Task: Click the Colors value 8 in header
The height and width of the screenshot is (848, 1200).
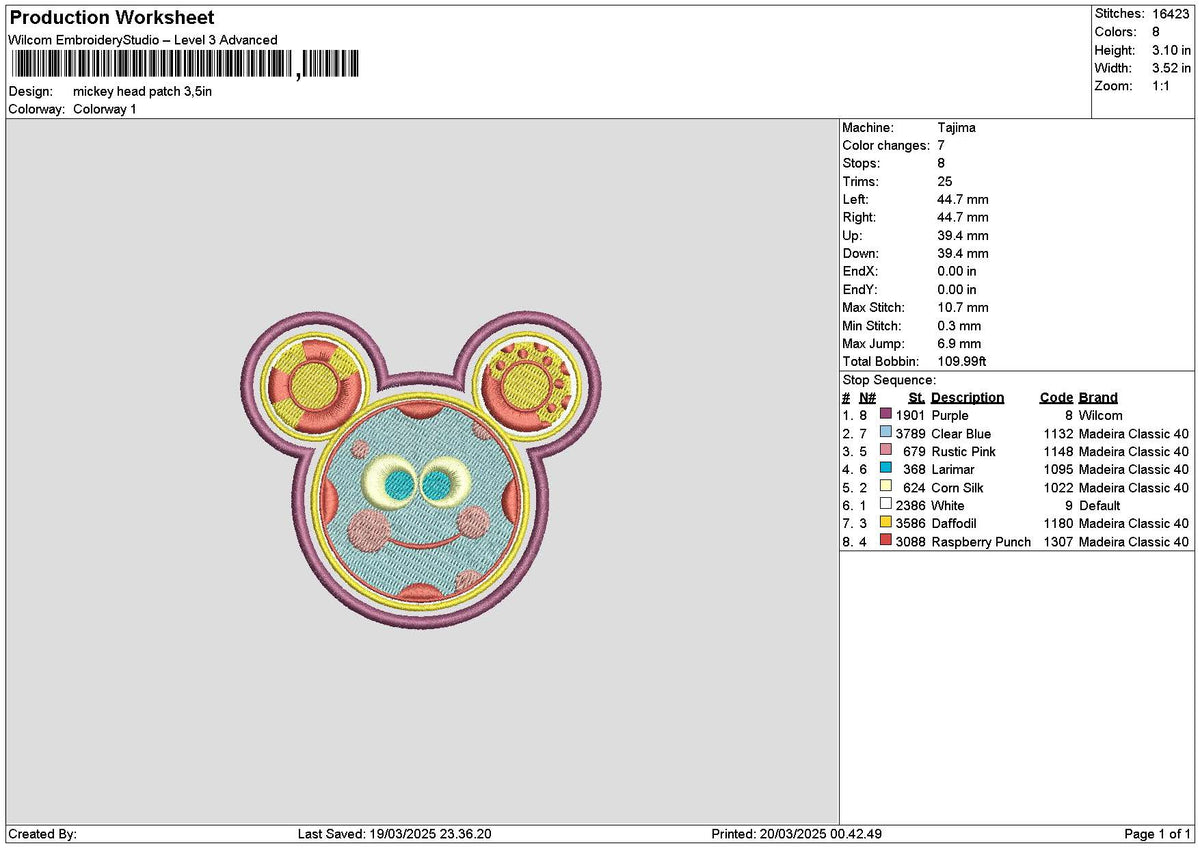Action: coord(1156,32)
